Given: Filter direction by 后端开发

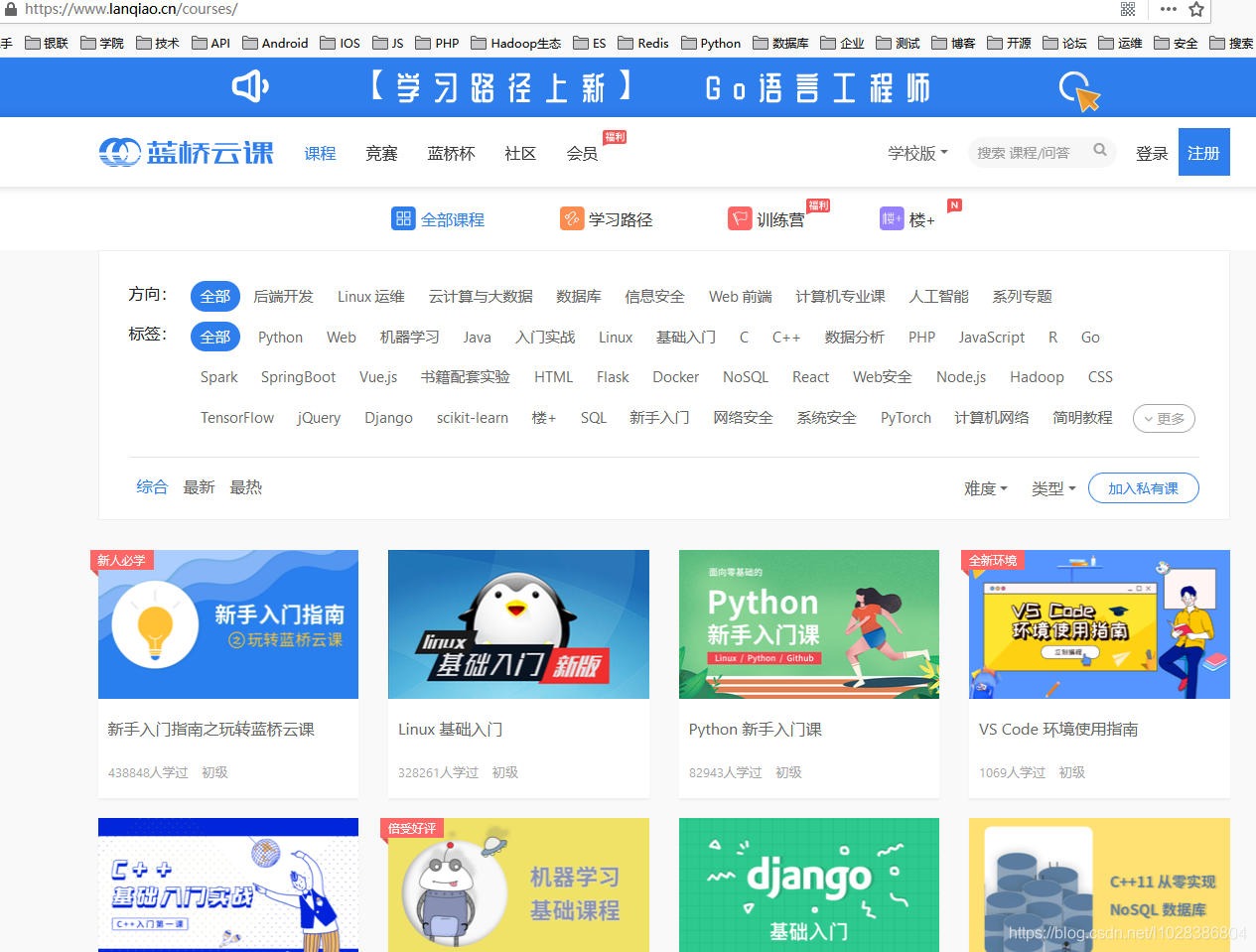Looking at the screenshot, I should click(283, 296).
